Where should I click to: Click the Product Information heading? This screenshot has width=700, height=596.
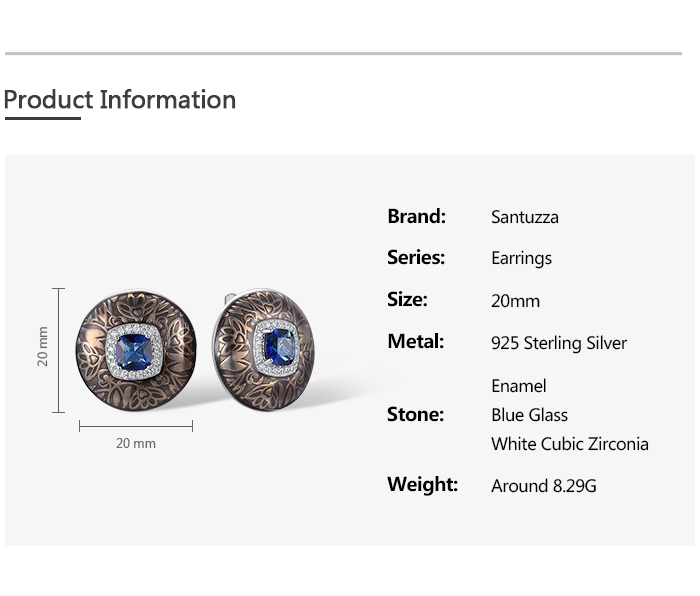coord(120,100)
